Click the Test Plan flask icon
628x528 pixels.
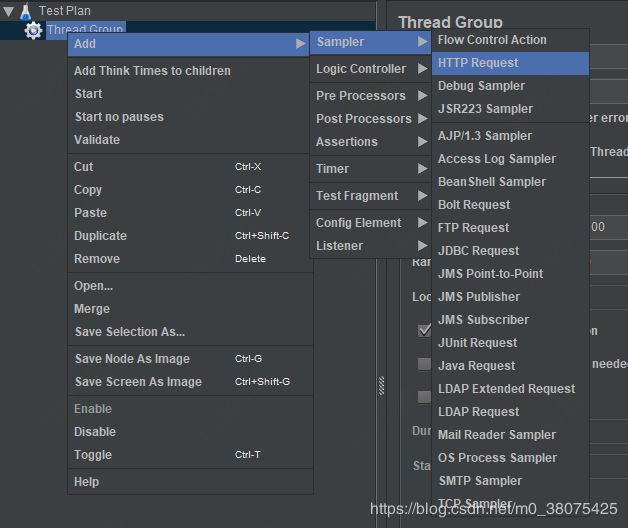click(25, 11)
